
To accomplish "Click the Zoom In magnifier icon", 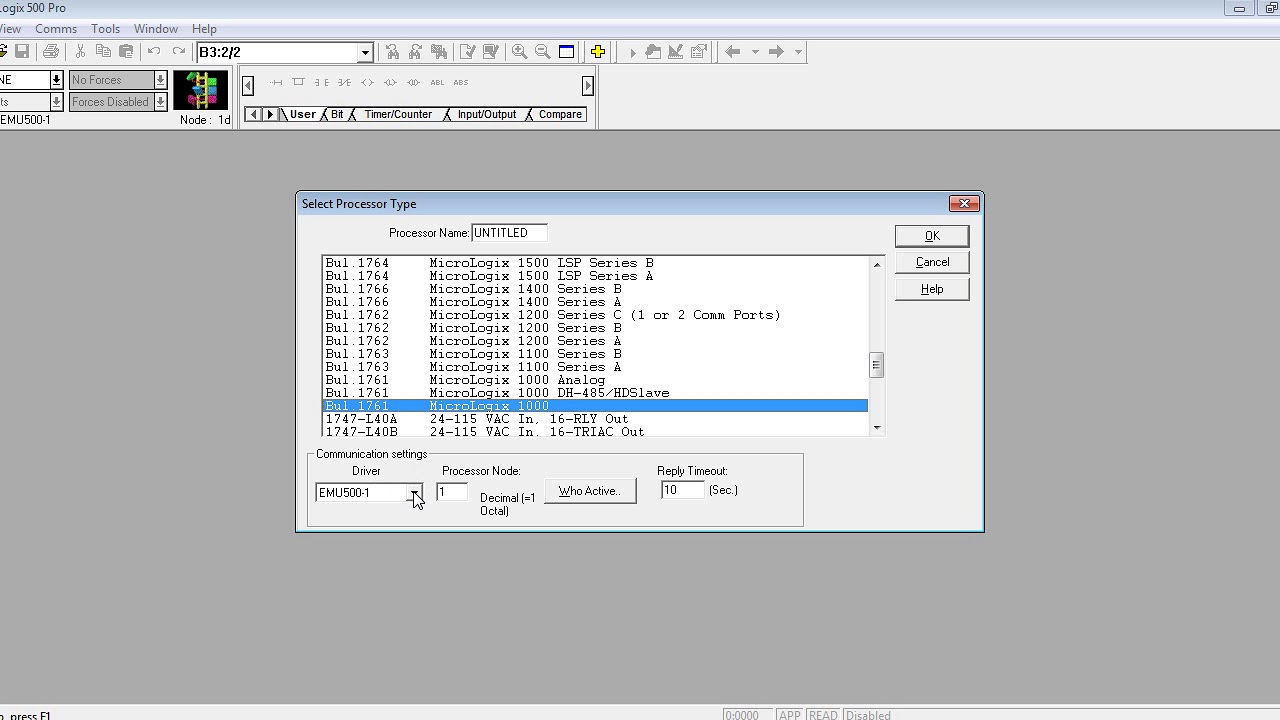I will (x=519, y=52).
